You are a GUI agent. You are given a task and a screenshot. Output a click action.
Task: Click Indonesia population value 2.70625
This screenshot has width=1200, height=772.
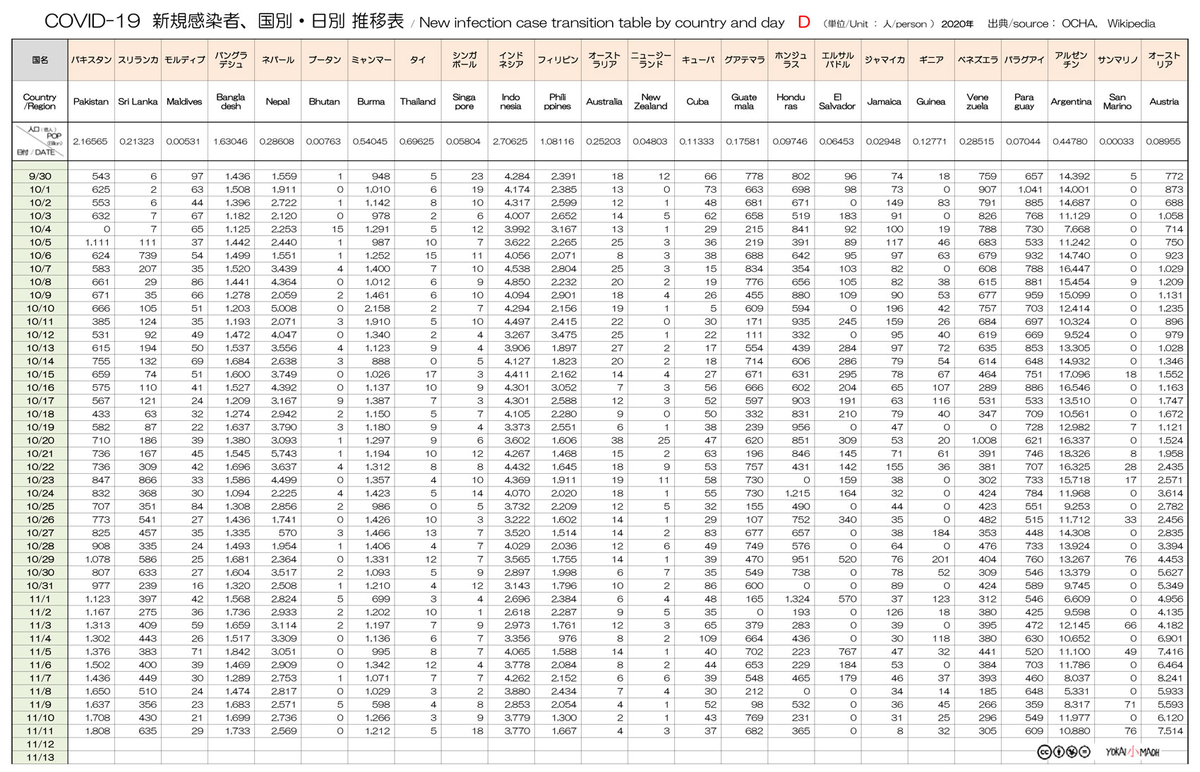510,143
